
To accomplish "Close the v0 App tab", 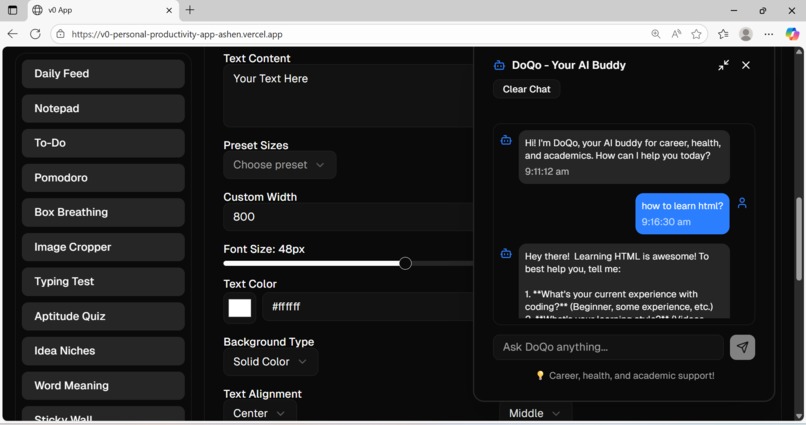I will pos(169,10).
